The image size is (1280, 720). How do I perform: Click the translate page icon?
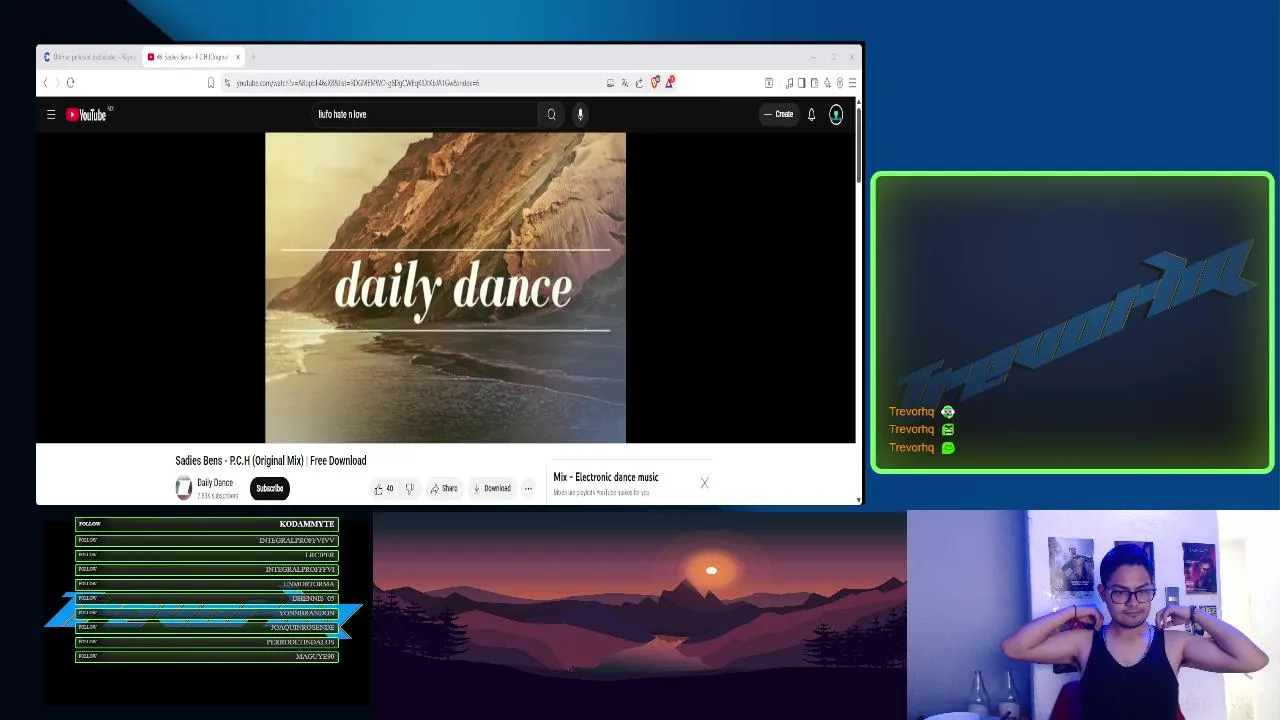coord(624,83)
